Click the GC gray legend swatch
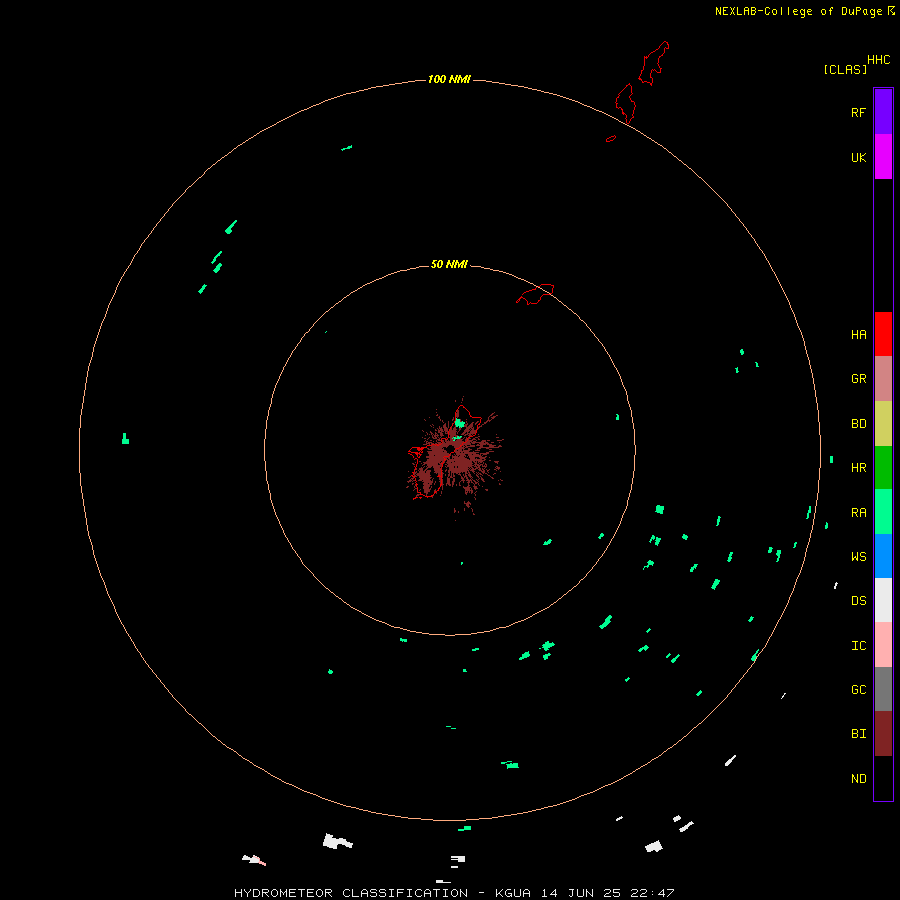 pos(883,689)
